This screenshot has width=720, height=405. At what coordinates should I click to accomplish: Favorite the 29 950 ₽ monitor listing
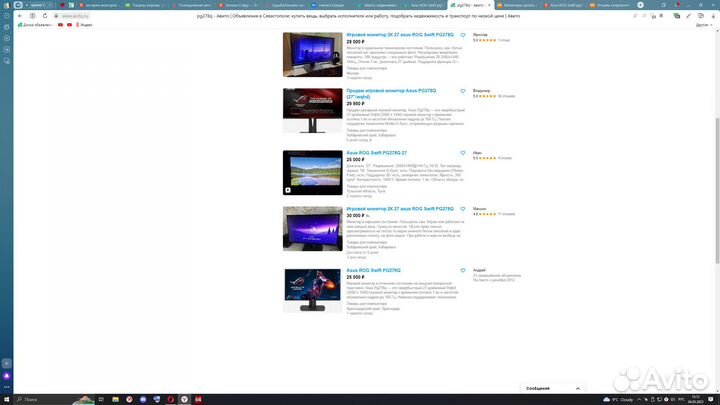click(x=462, y=91)
